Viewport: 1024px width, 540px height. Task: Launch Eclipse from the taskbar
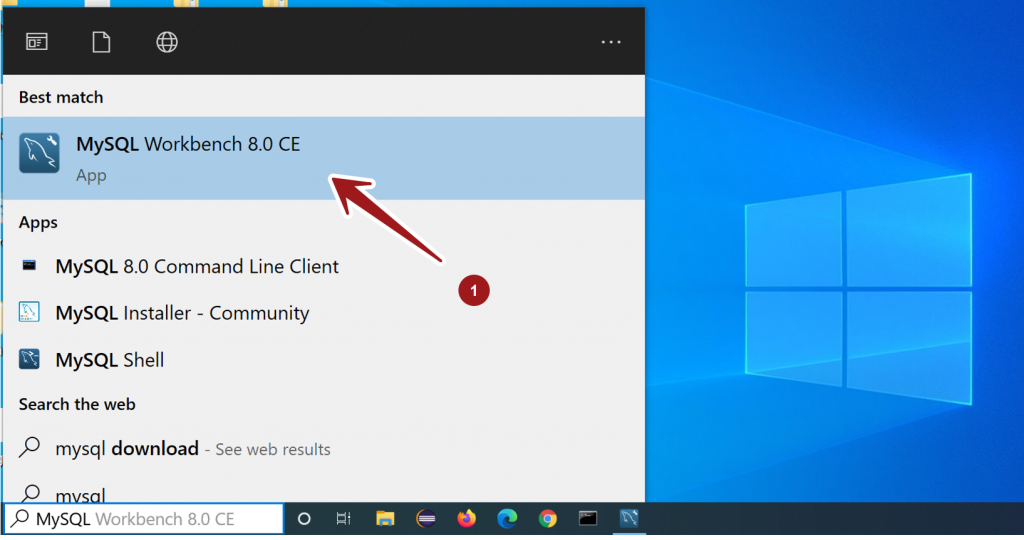pyautogui.click(x=426, y=519)
